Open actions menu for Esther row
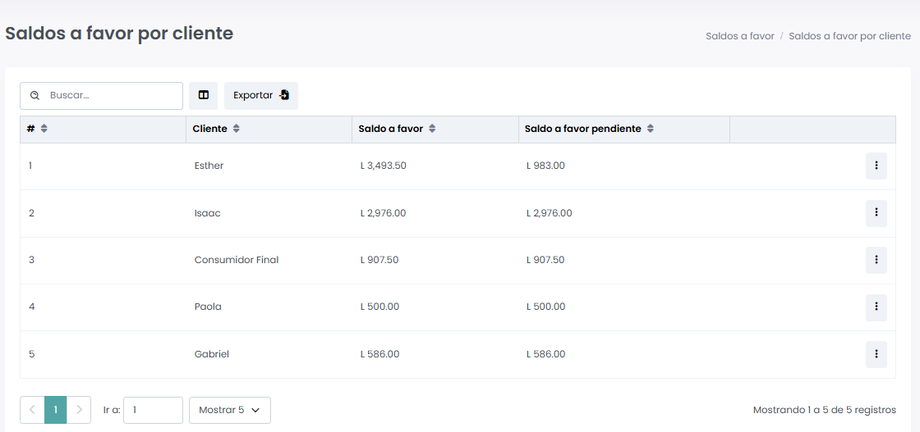The image size is (920, 432). 876,166
